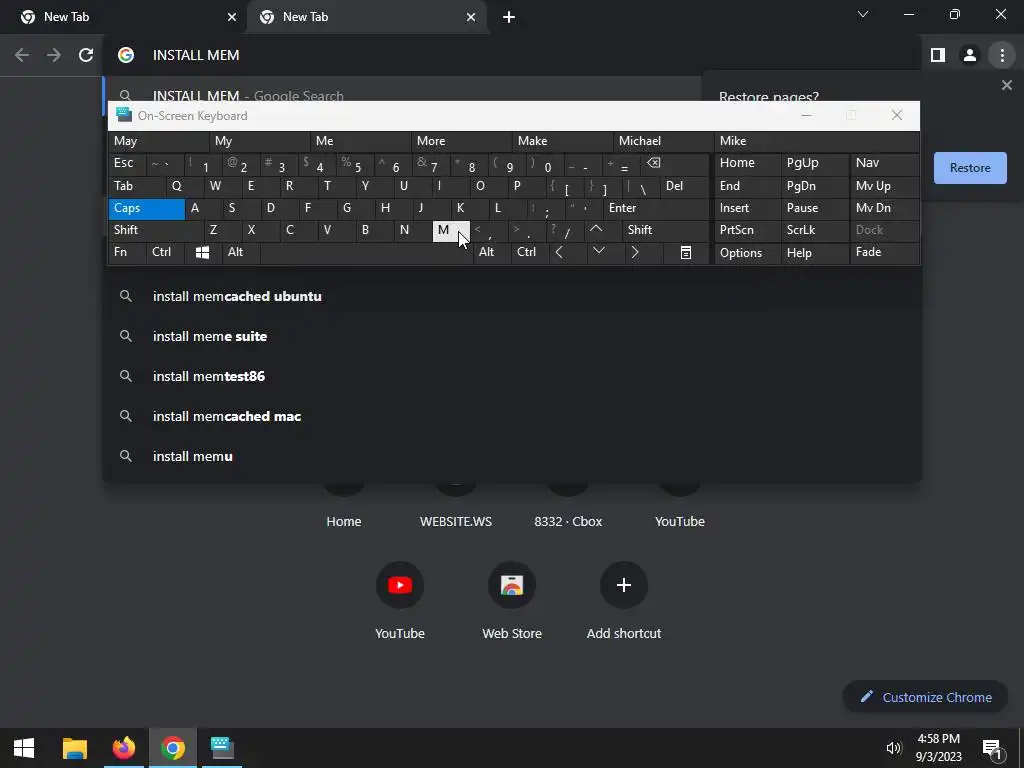The height and width of the screenshot is (768, 1024).
Task: Toggle the left Shift key
Action: pyautogui.click(x=156, y=230)
